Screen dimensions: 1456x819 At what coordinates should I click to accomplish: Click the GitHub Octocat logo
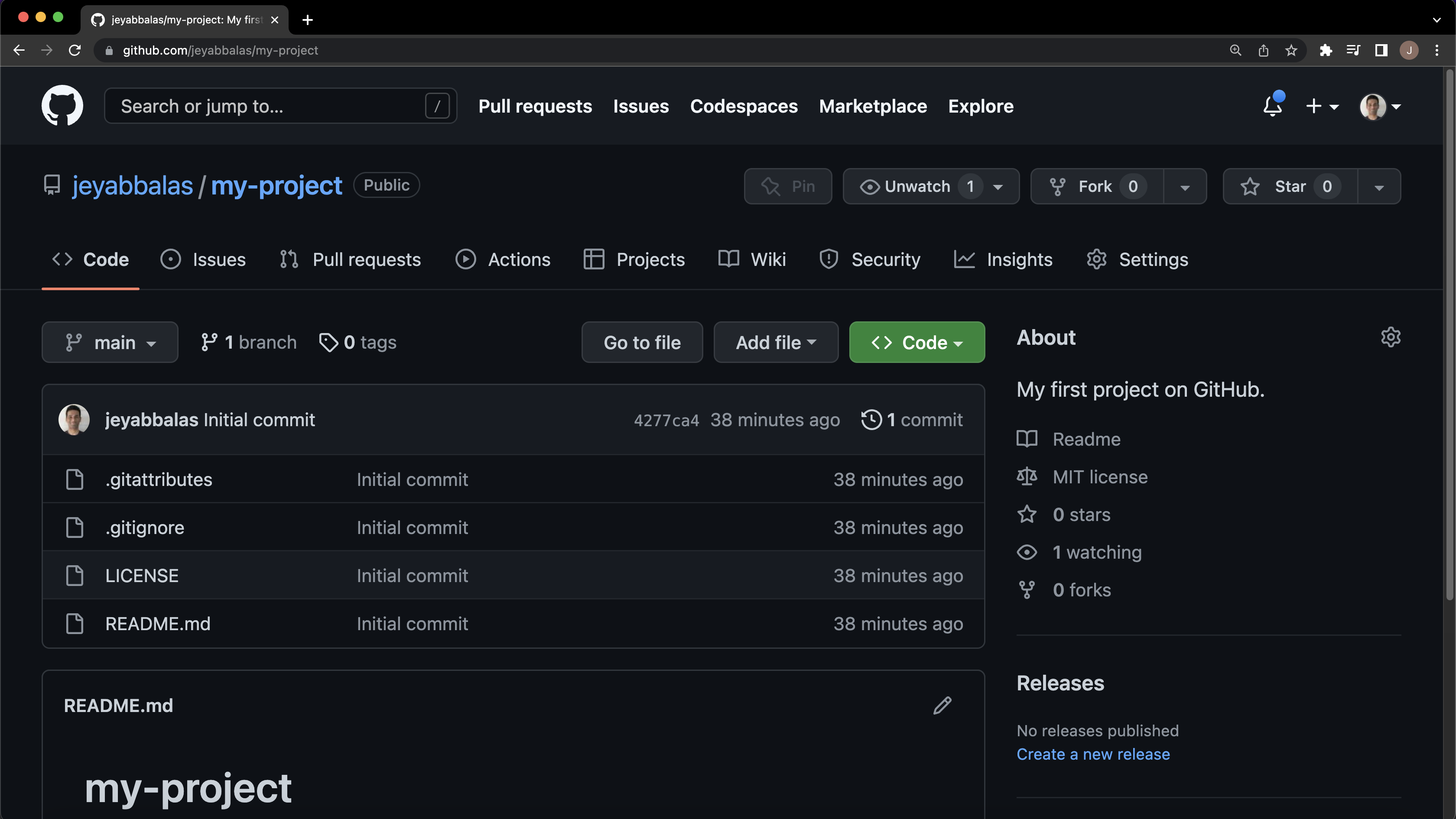62,106
